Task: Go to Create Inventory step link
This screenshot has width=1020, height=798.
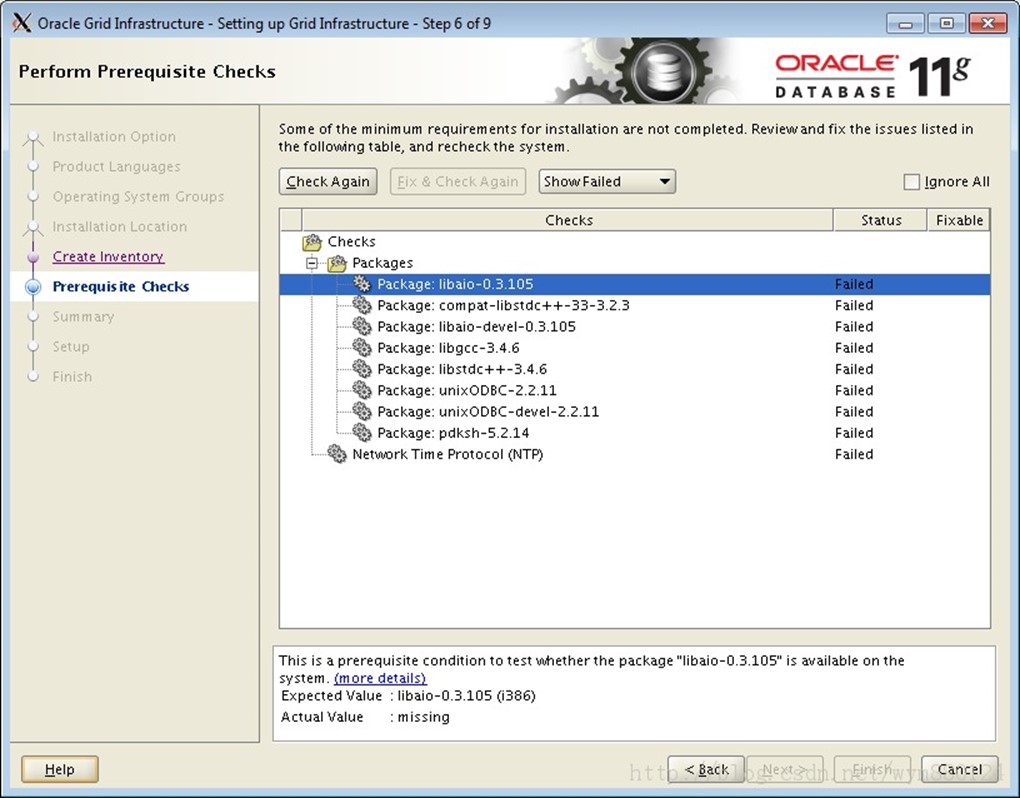Action: tap(108, 257)
